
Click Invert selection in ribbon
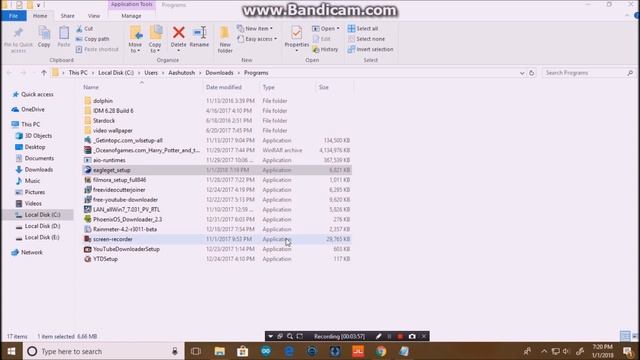(371, 49)
